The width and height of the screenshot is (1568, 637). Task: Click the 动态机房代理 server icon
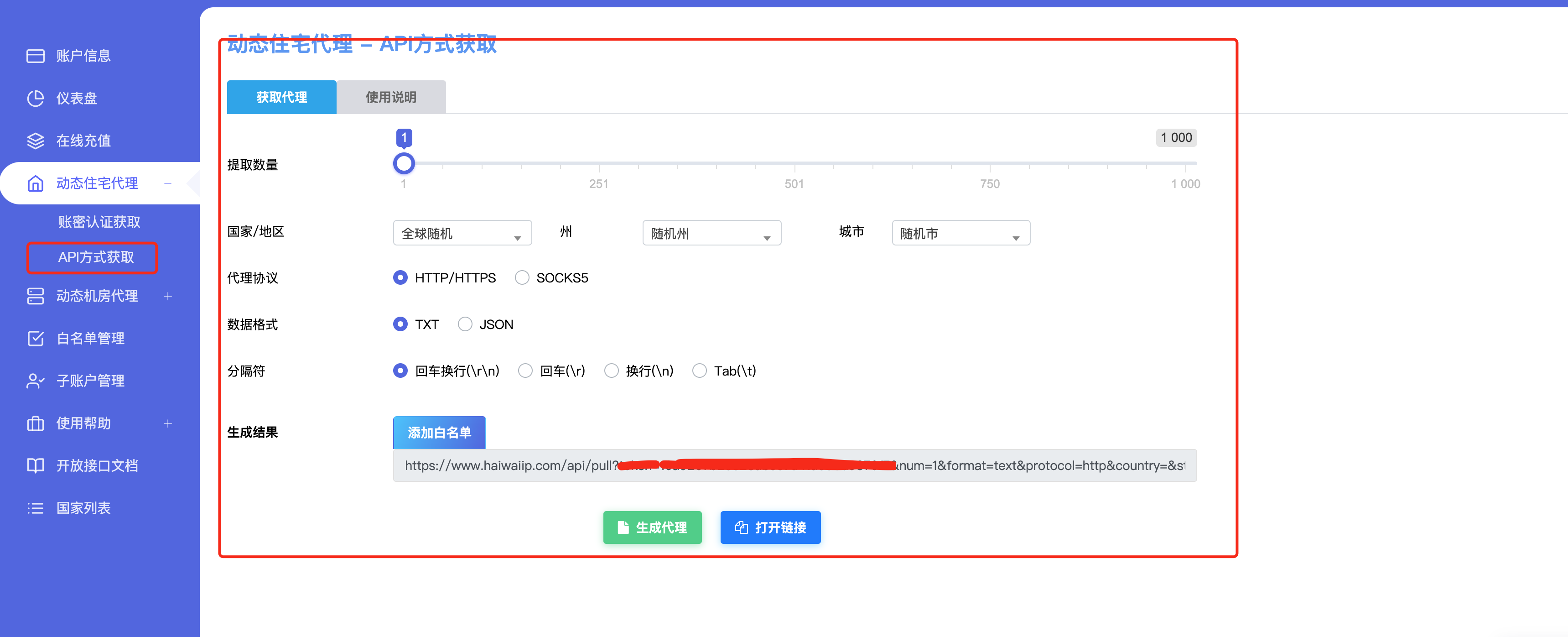pyautogui.click(x=35, y=296)
